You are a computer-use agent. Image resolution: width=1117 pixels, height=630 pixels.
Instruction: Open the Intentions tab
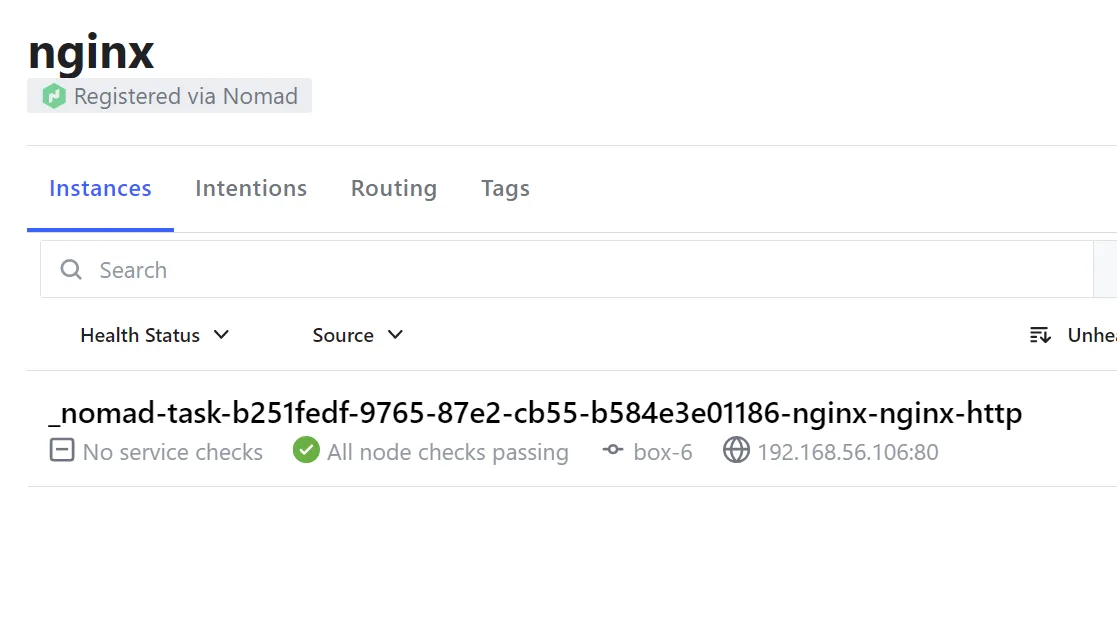coord(251,189)
